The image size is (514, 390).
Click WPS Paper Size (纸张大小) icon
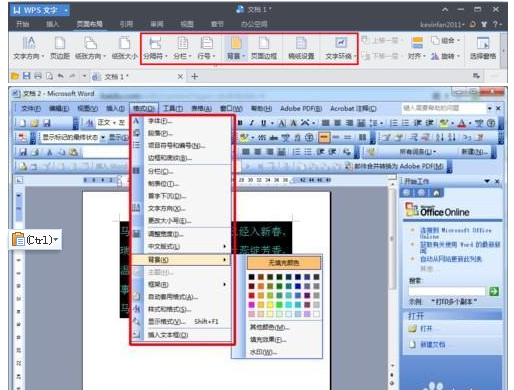[125, 49]
